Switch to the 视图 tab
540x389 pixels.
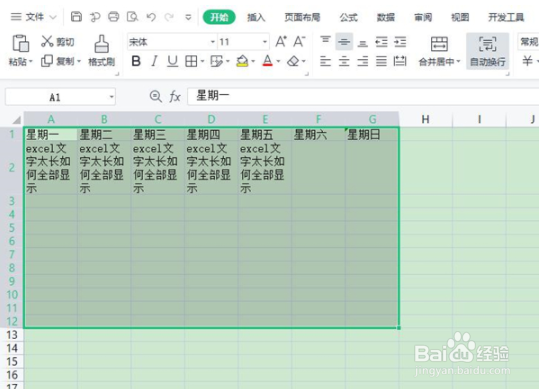460,17
